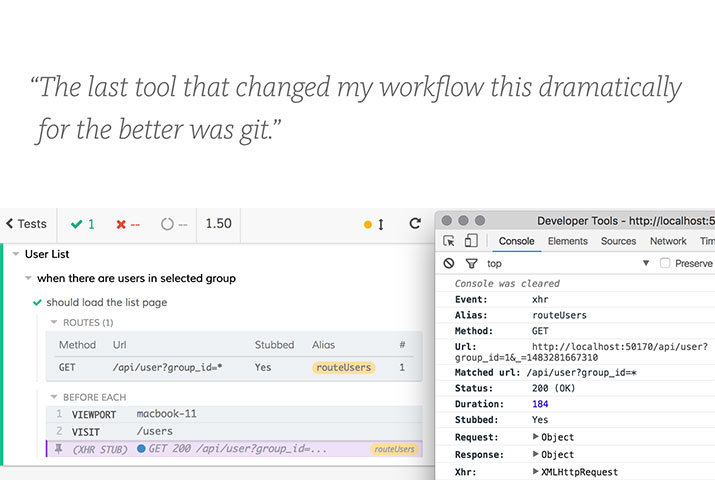Collapse the ROUTES (1) section
This screenshot has height=480, width=715.
54,323
